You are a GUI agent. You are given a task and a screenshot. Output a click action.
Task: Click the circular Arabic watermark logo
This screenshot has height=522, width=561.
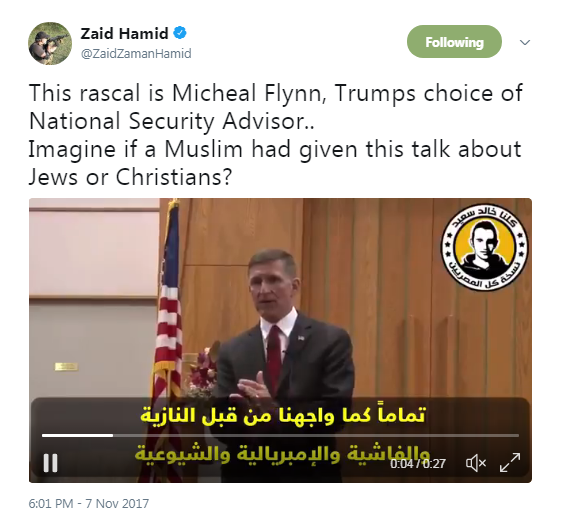(484, 247)
